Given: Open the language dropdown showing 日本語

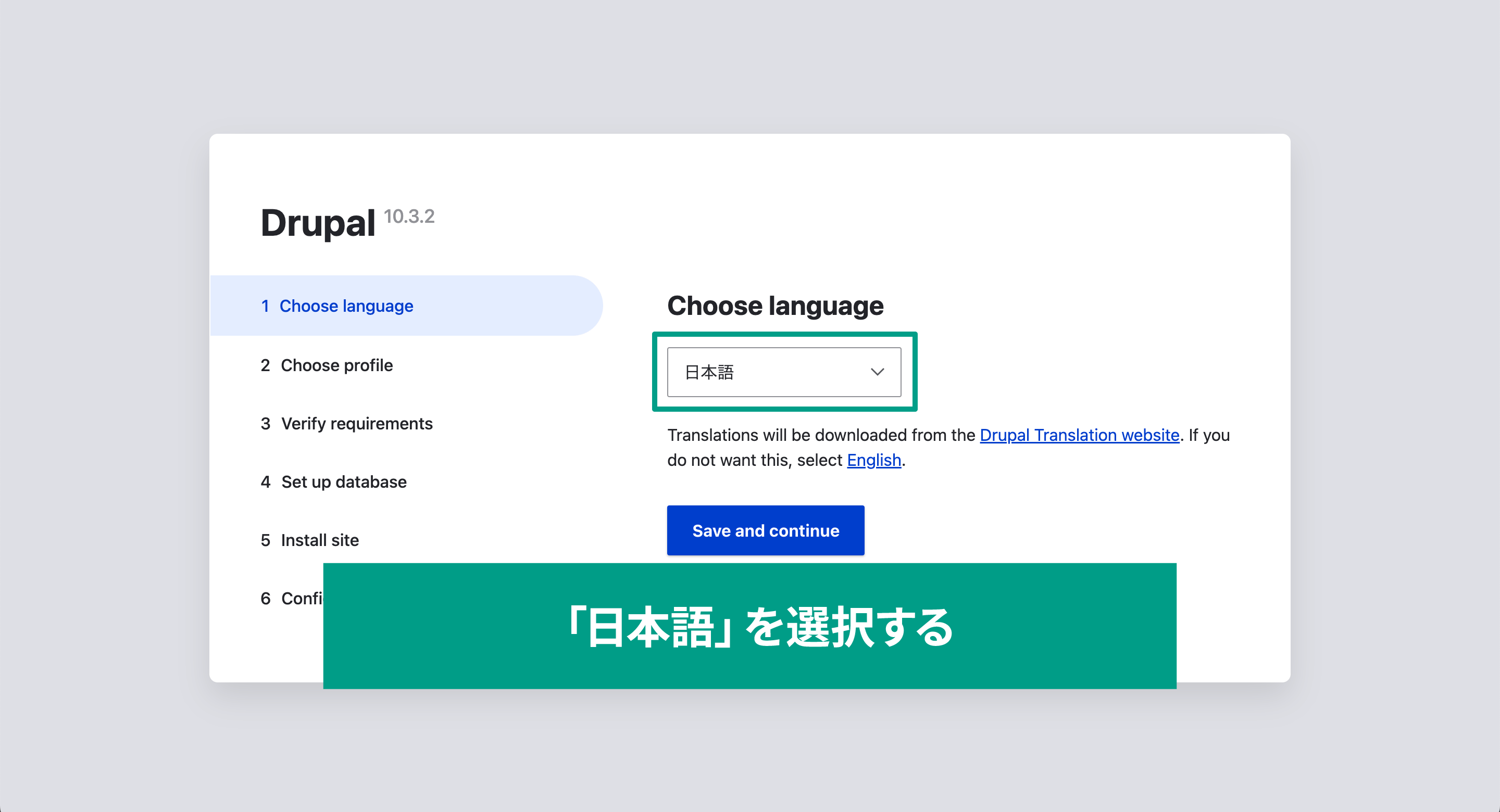Looking at the screenshot, I should [784, 372].
